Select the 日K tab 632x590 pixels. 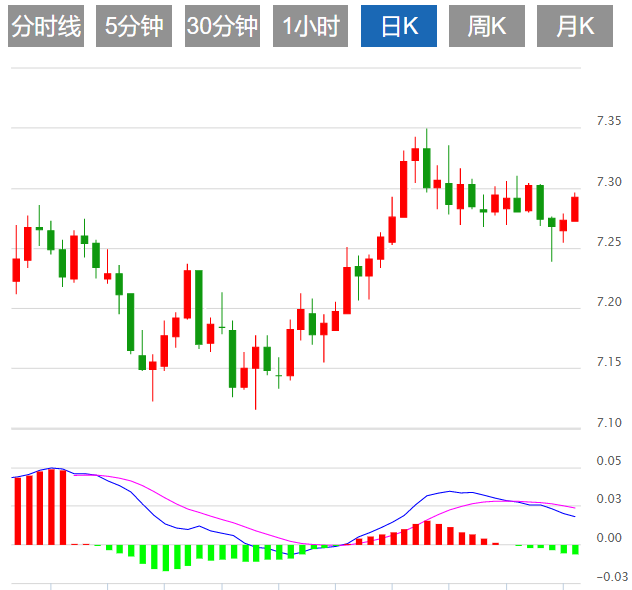pyautogui.click(x=399, y=26)
